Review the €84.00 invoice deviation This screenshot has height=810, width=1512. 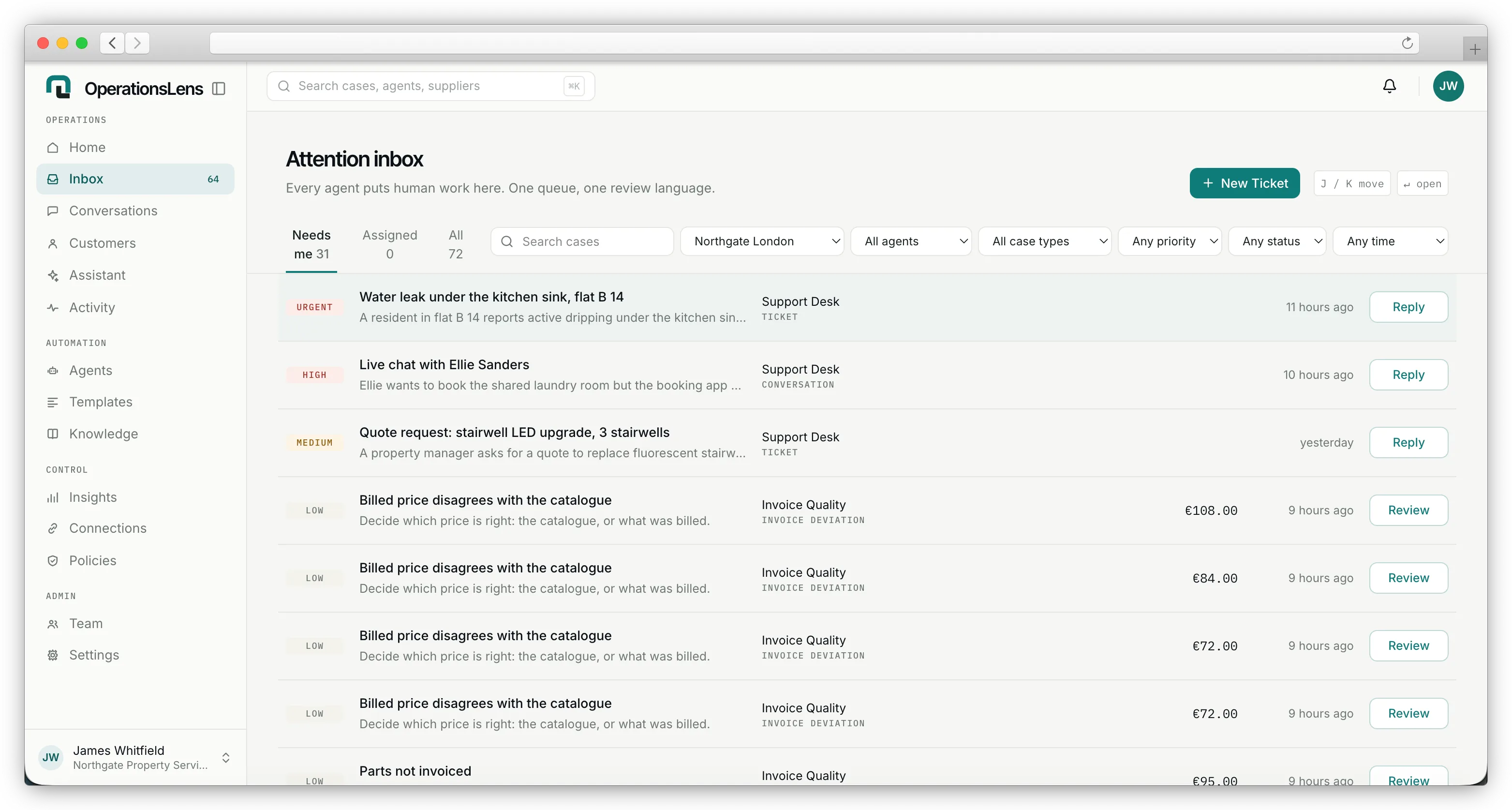coord(1408,578)
